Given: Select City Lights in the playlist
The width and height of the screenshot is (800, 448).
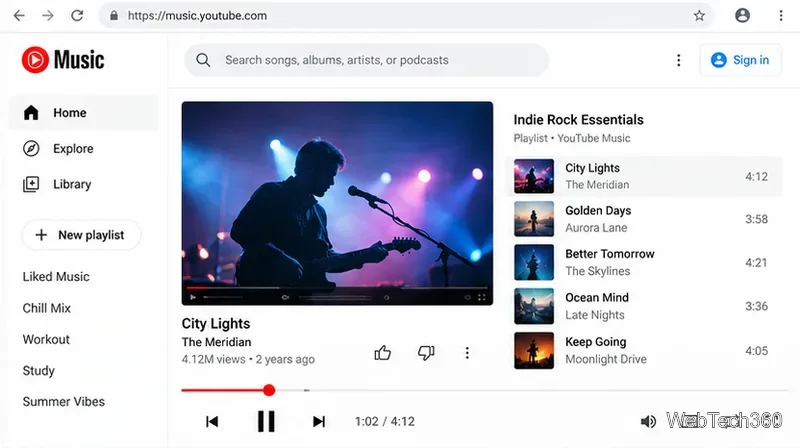Looking at the screenshot, I should pos(644,177).
